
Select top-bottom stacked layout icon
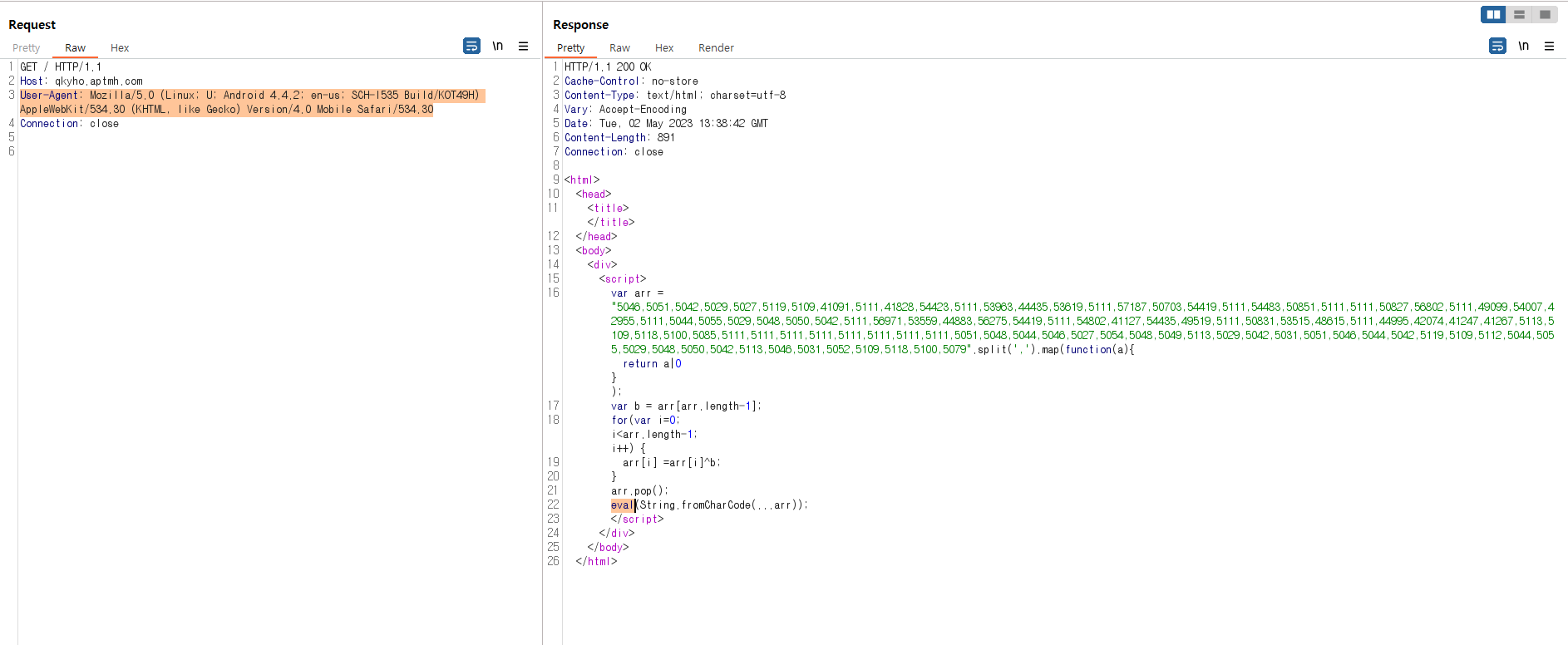(x=1519, y=14)
